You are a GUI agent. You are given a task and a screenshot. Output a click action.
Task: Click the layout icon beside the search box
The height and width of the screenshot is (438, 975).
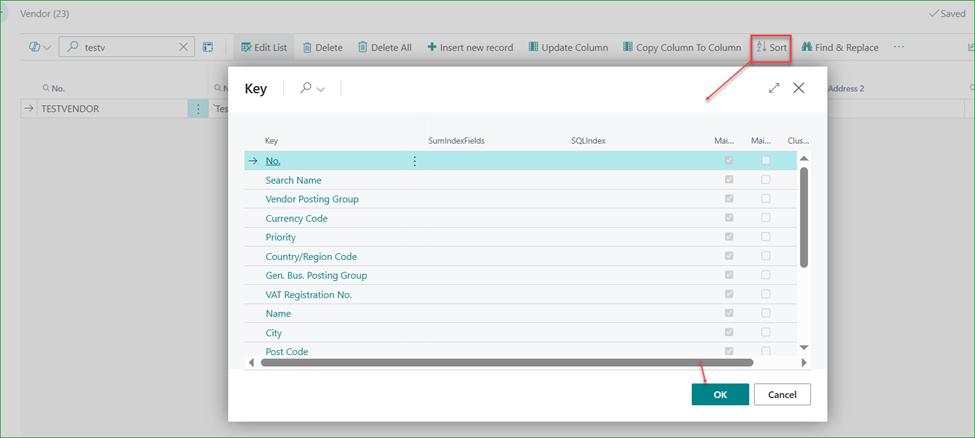[208, 47]
